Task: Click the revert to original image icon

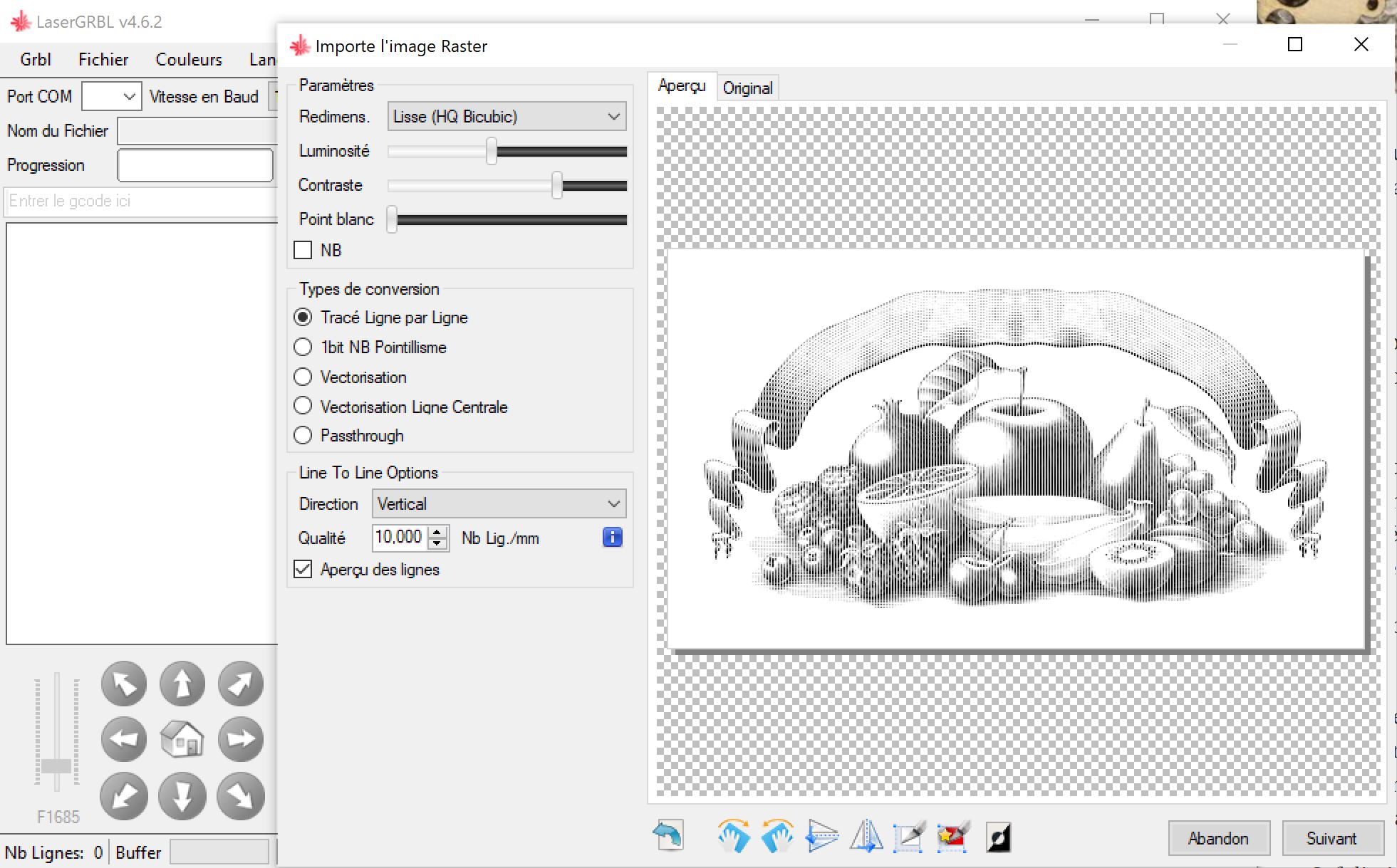Action: click(668, 836)
